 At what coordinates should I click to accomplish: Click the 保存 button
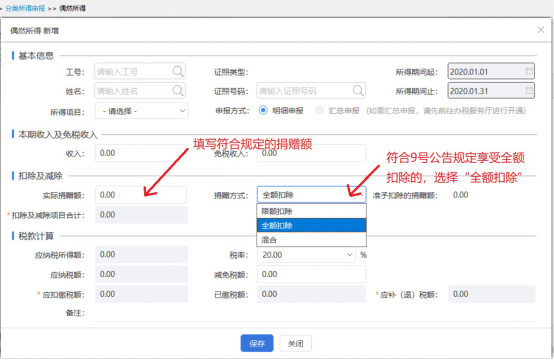point(257,343)
